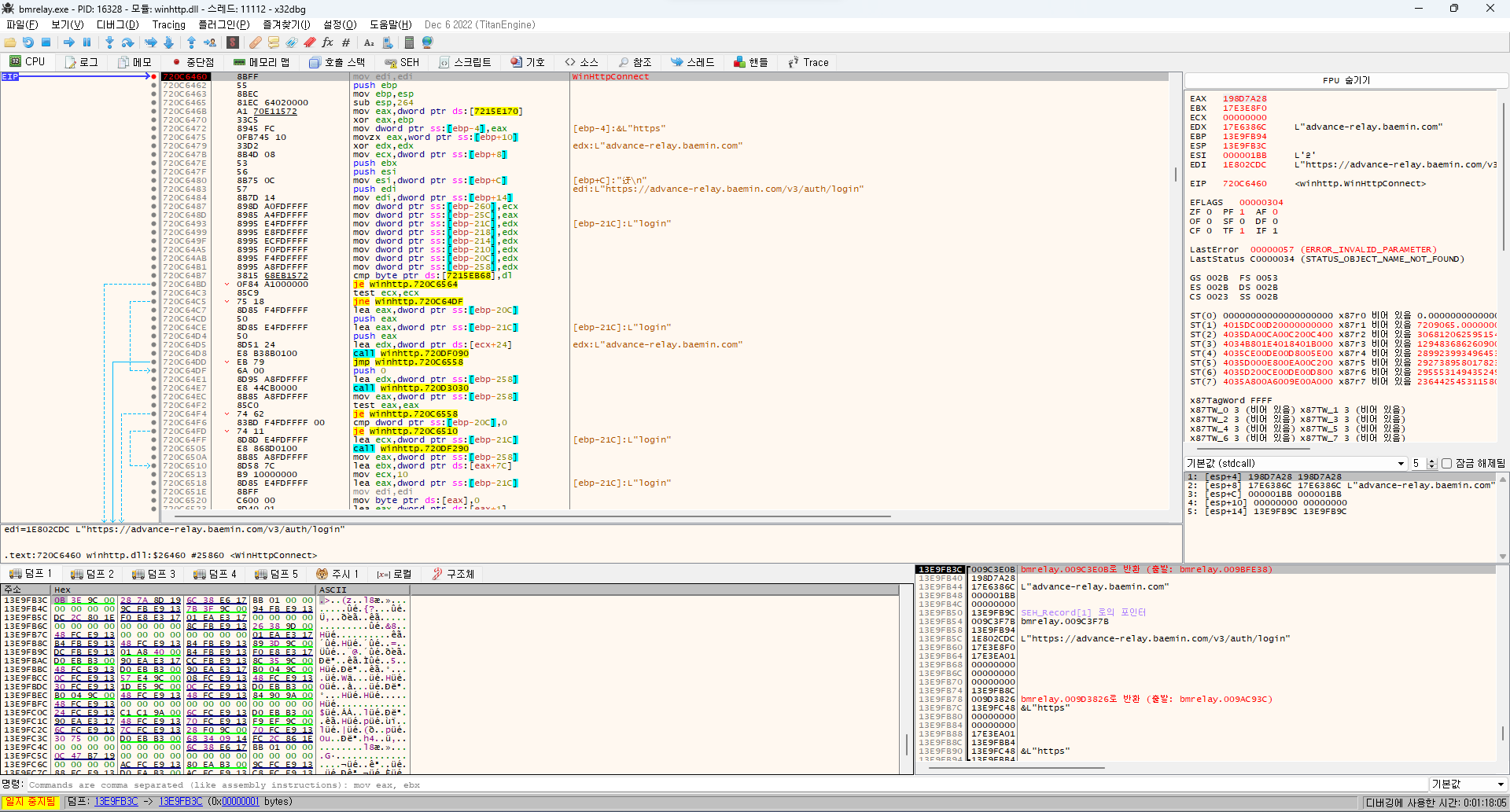Open the 기본값 dropdown beside command bar
This screenshot has height=812, width=1510.
[1468, 784]
